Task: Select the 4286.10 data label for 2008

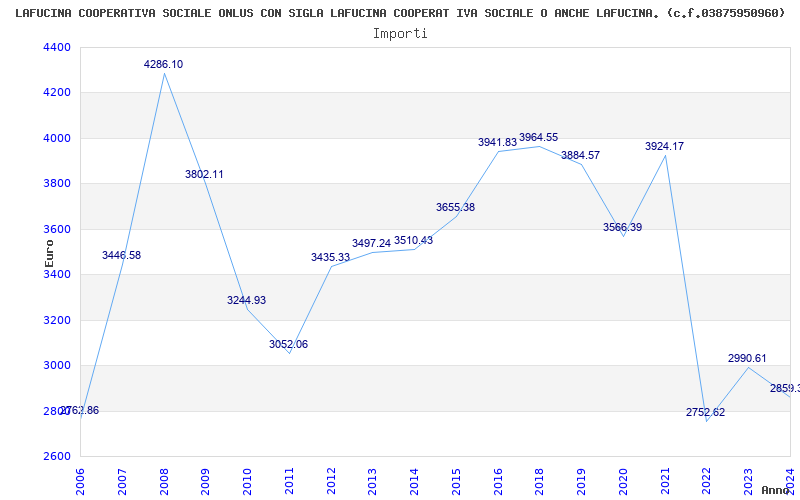Action: [x=163, y=64]
